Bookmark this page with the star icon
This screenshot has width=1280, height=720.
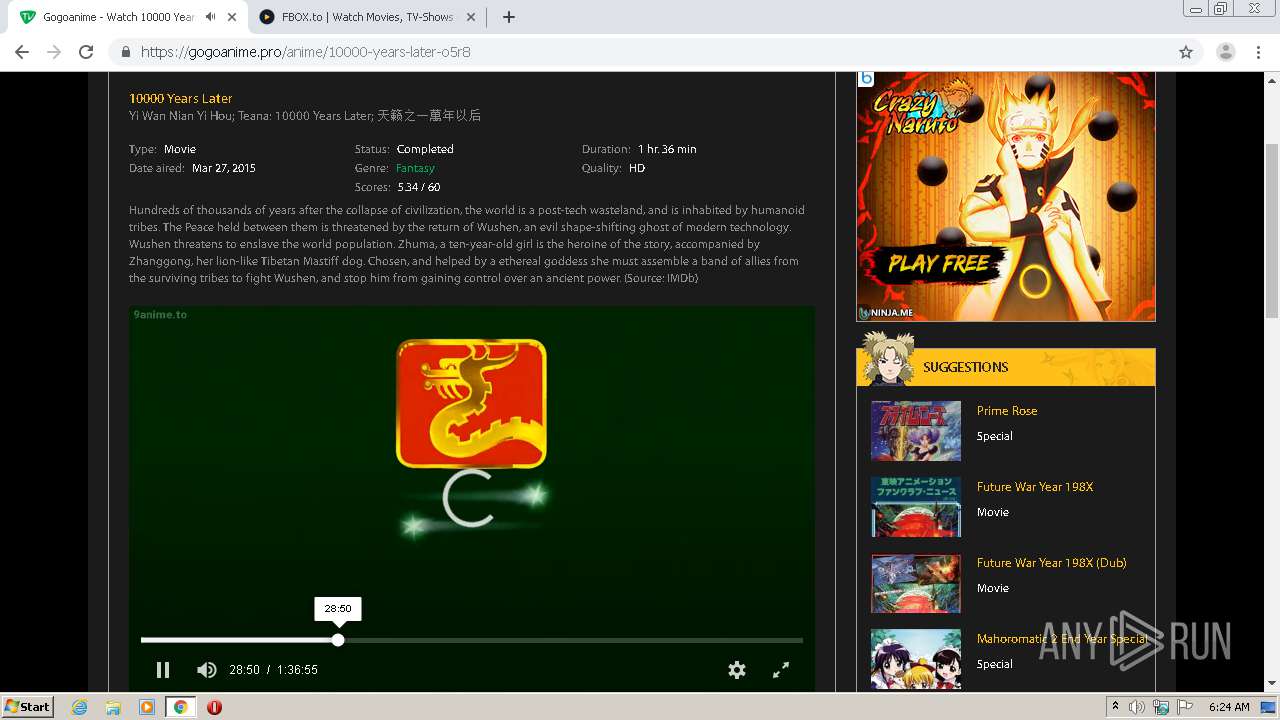(1186, 52)
